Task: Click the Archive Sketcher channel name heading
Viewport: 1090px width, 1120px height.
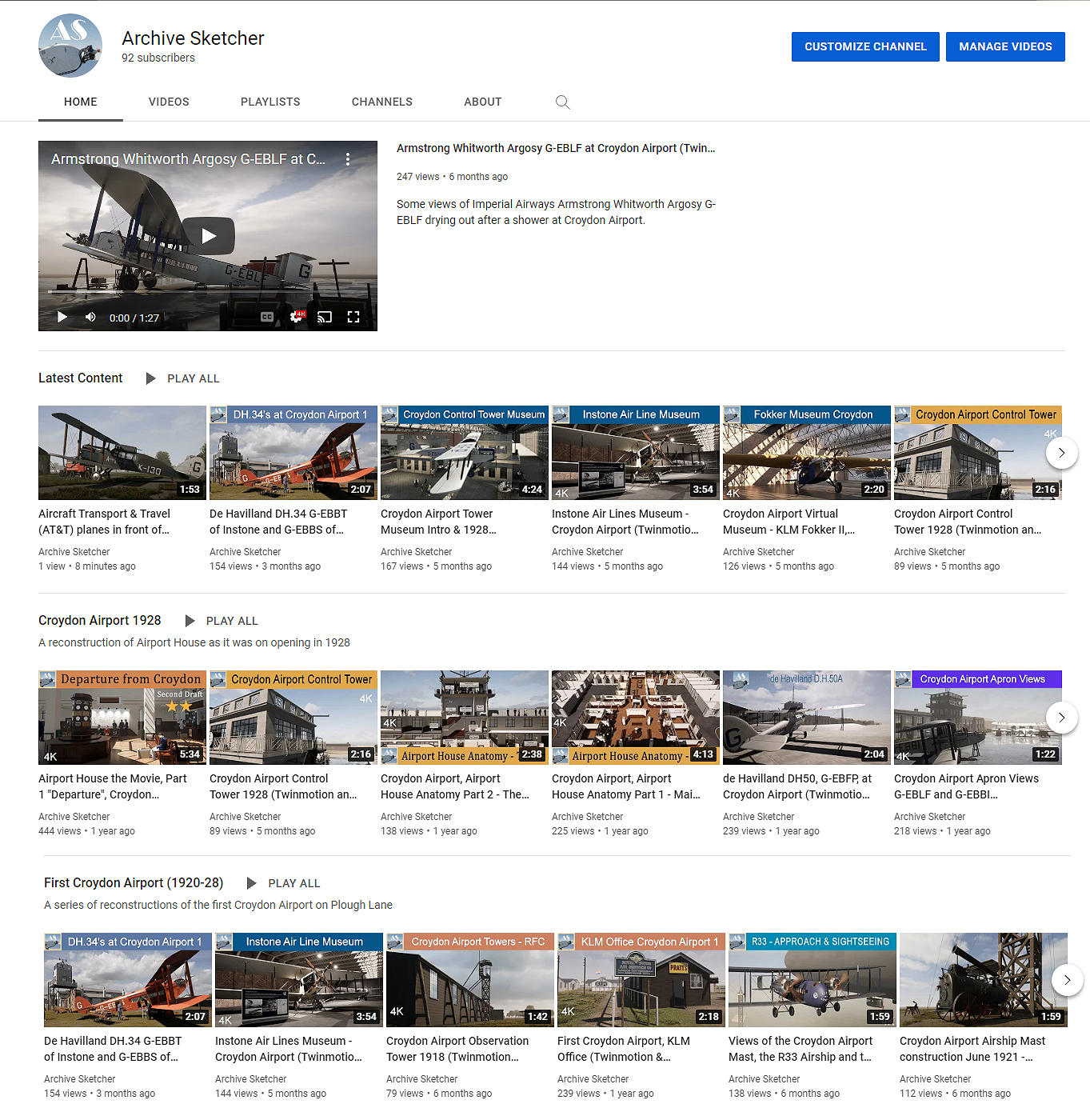Action: pyautogui.click(x=193, y=38)
